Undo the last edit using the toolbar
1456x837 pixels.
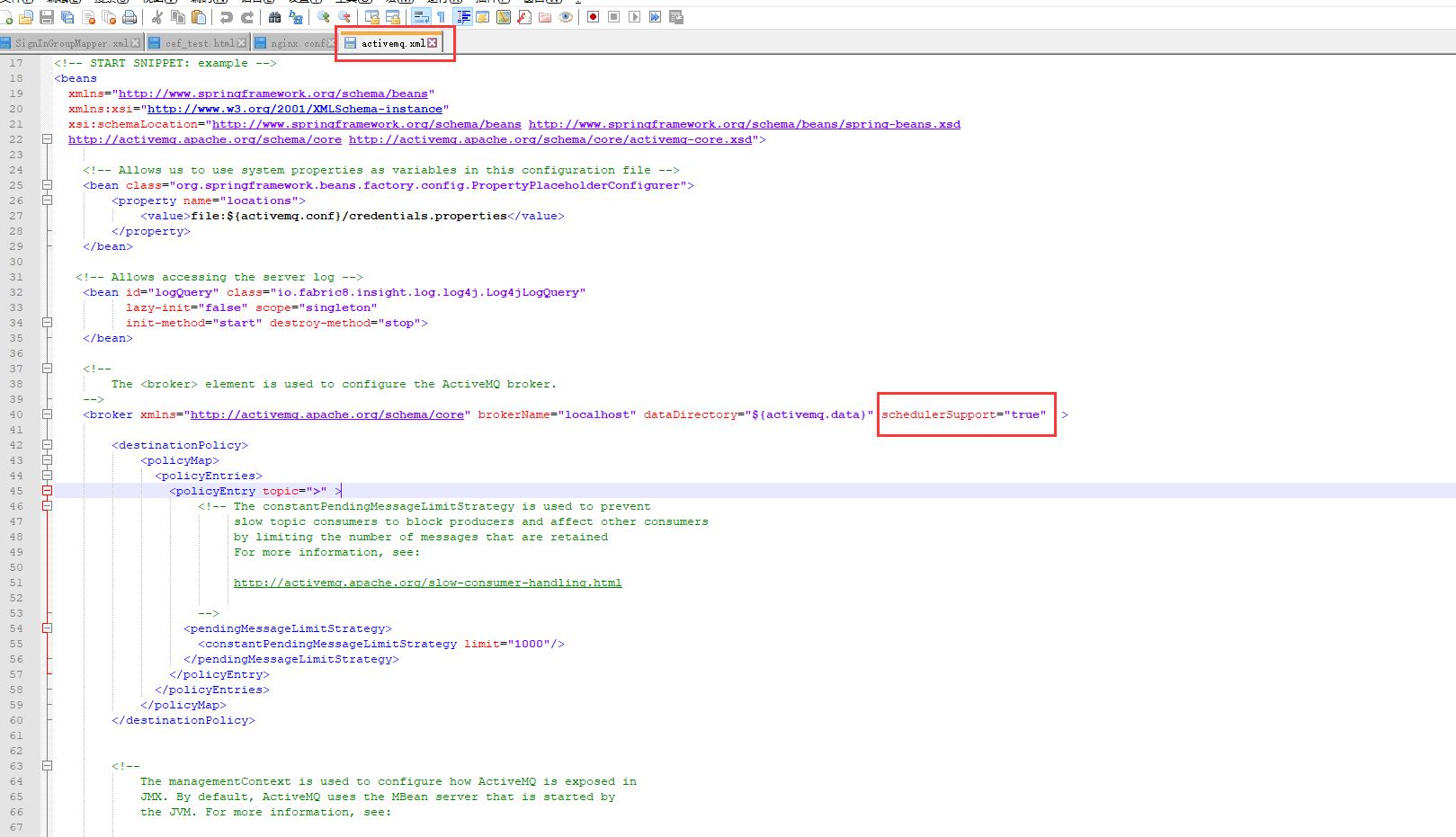pyautogui.click(x=227, y=17)
